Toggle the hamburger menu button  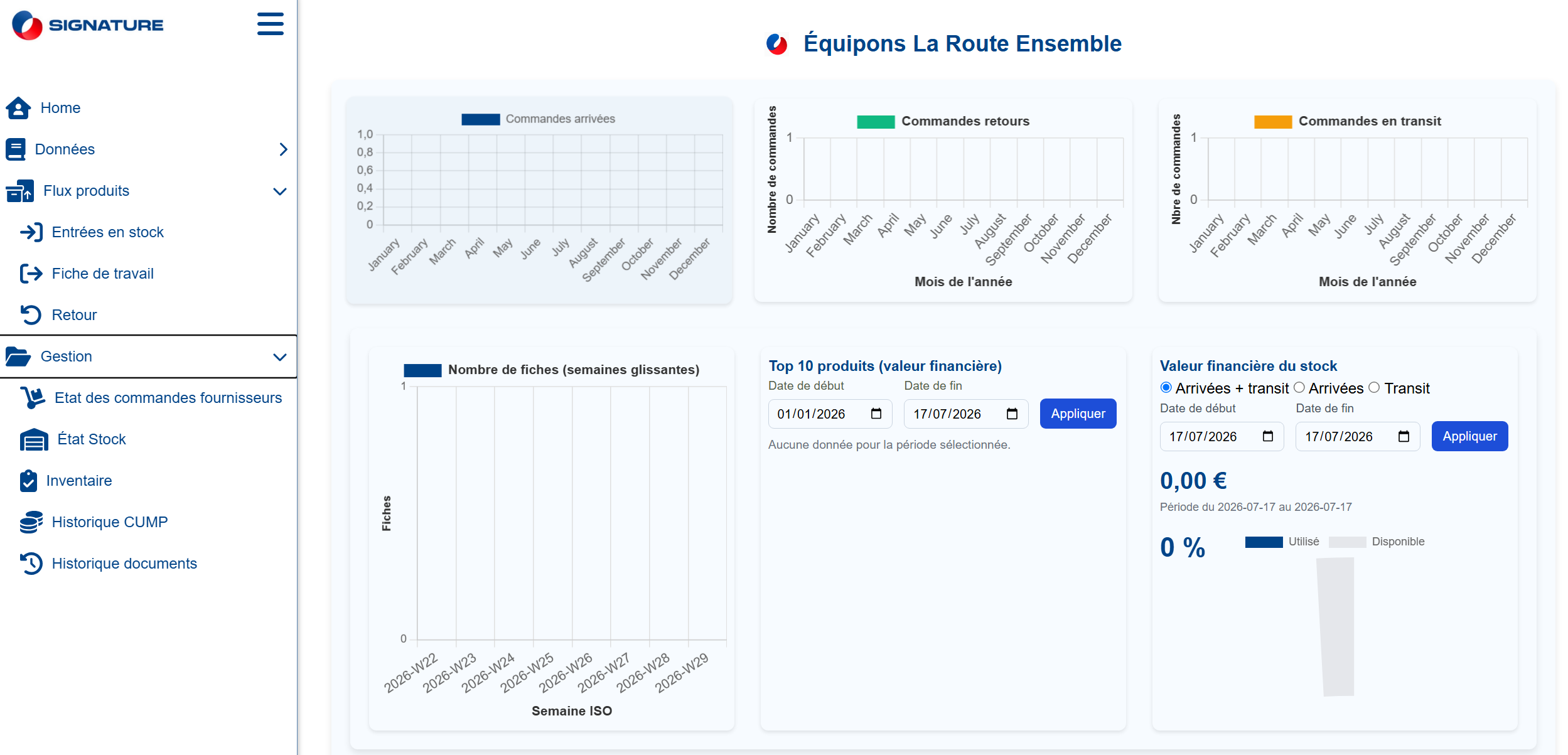pyautogui.click(x=271, y=24)
